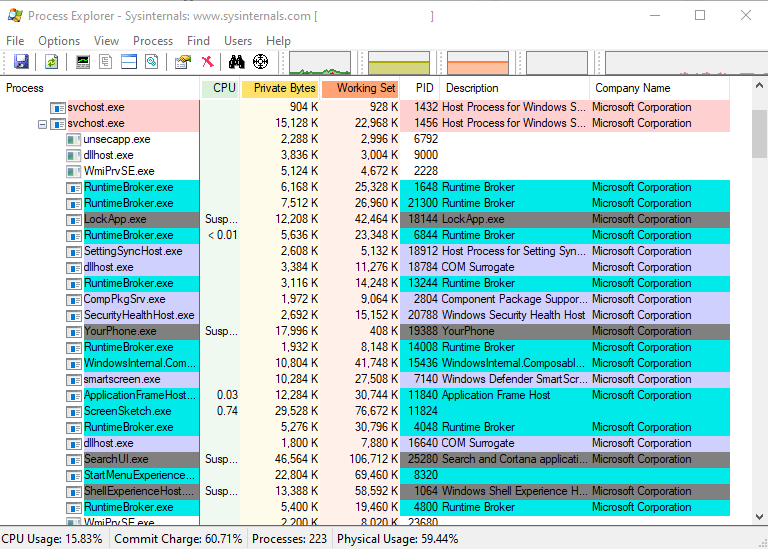
Task: Click the binoculars Find Handle icon
Action: point(237,62)
